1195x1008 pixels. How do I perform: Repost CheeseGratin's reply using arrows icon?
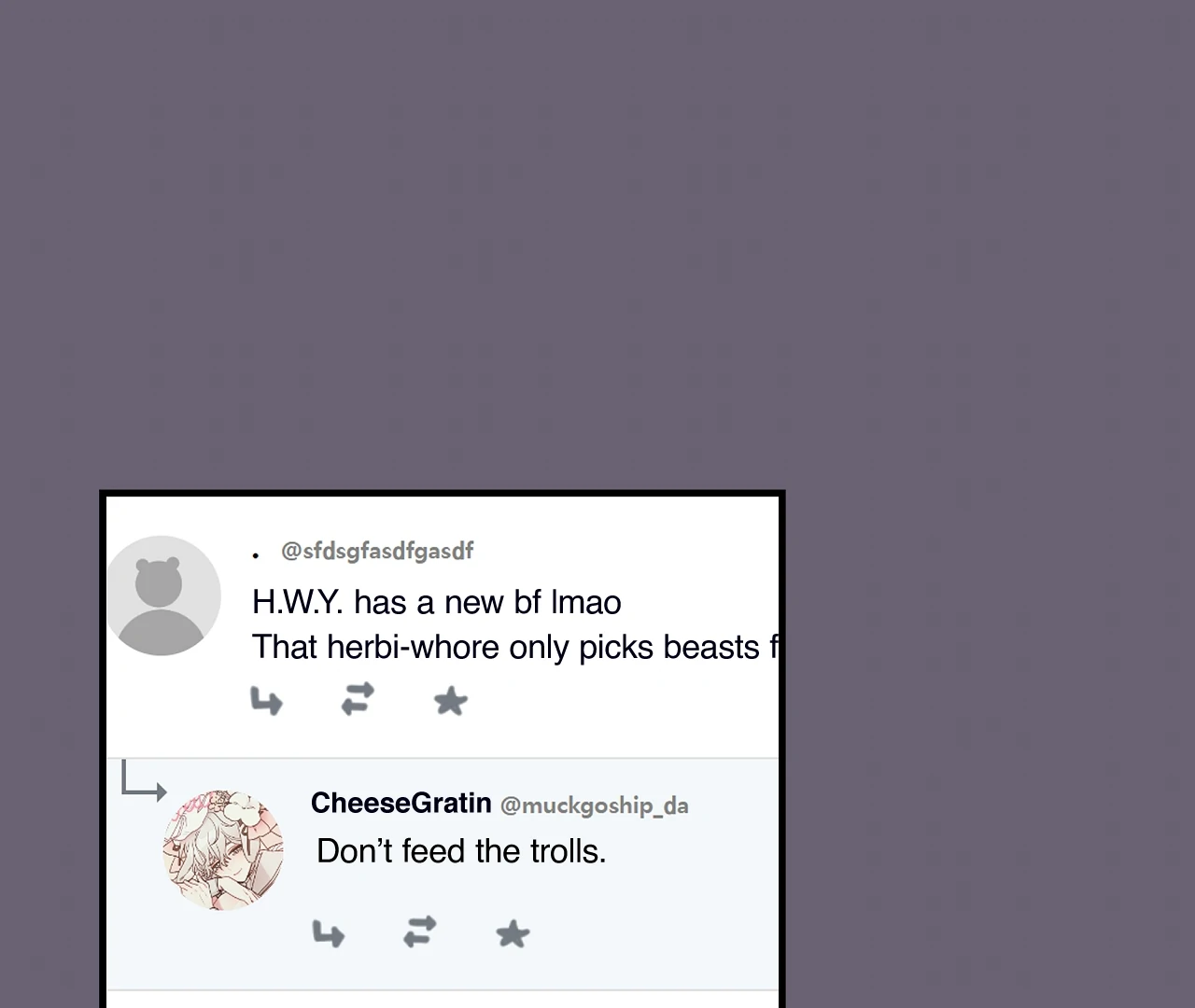[x=419, y=931]
